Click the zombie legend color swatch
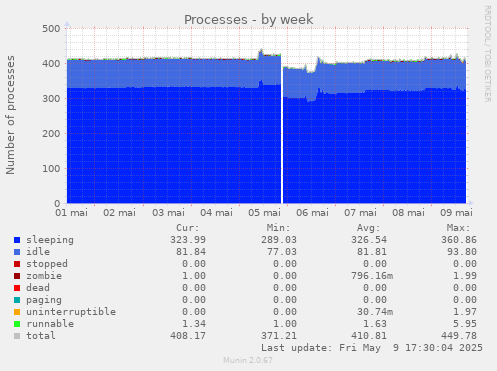This screenshot has height=371, width=497. [x=17, y=276]
